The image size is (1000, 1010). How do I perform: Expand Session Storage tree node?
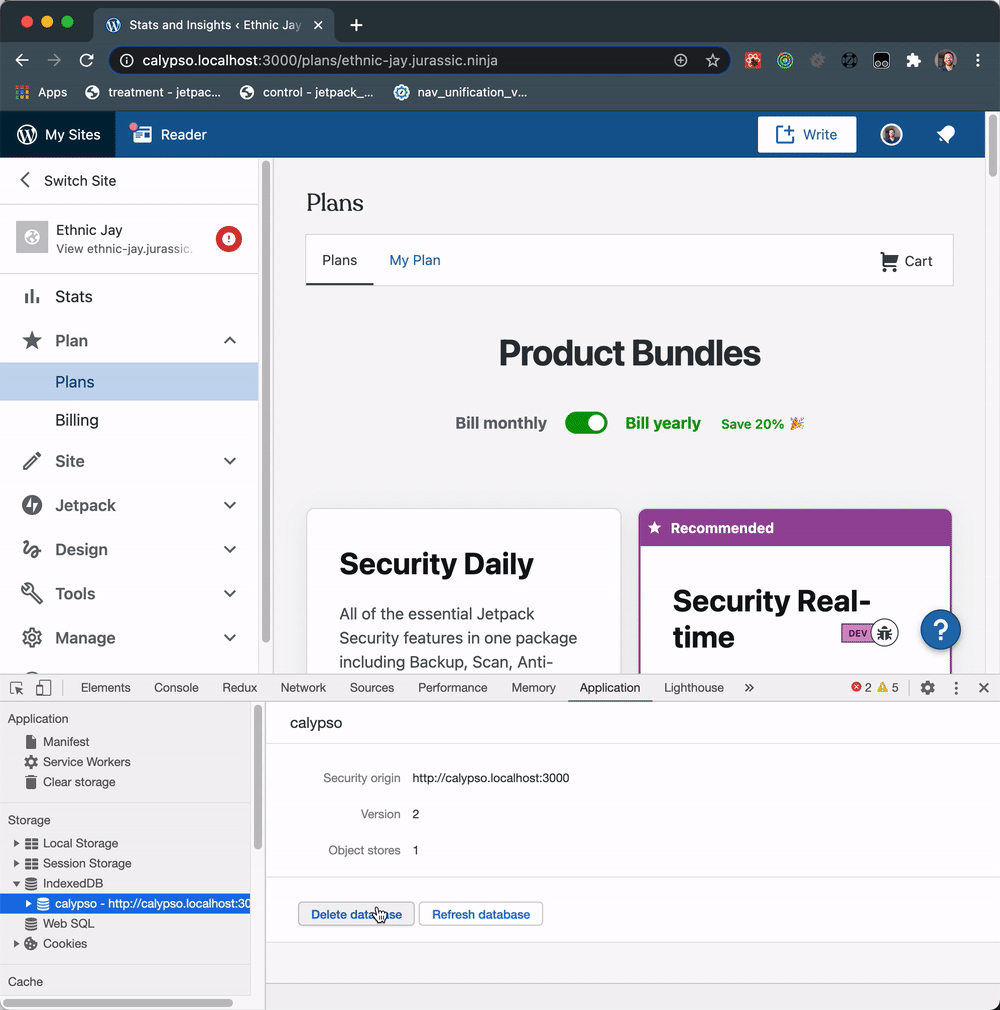pyautogui.click(x=17, y=863)
